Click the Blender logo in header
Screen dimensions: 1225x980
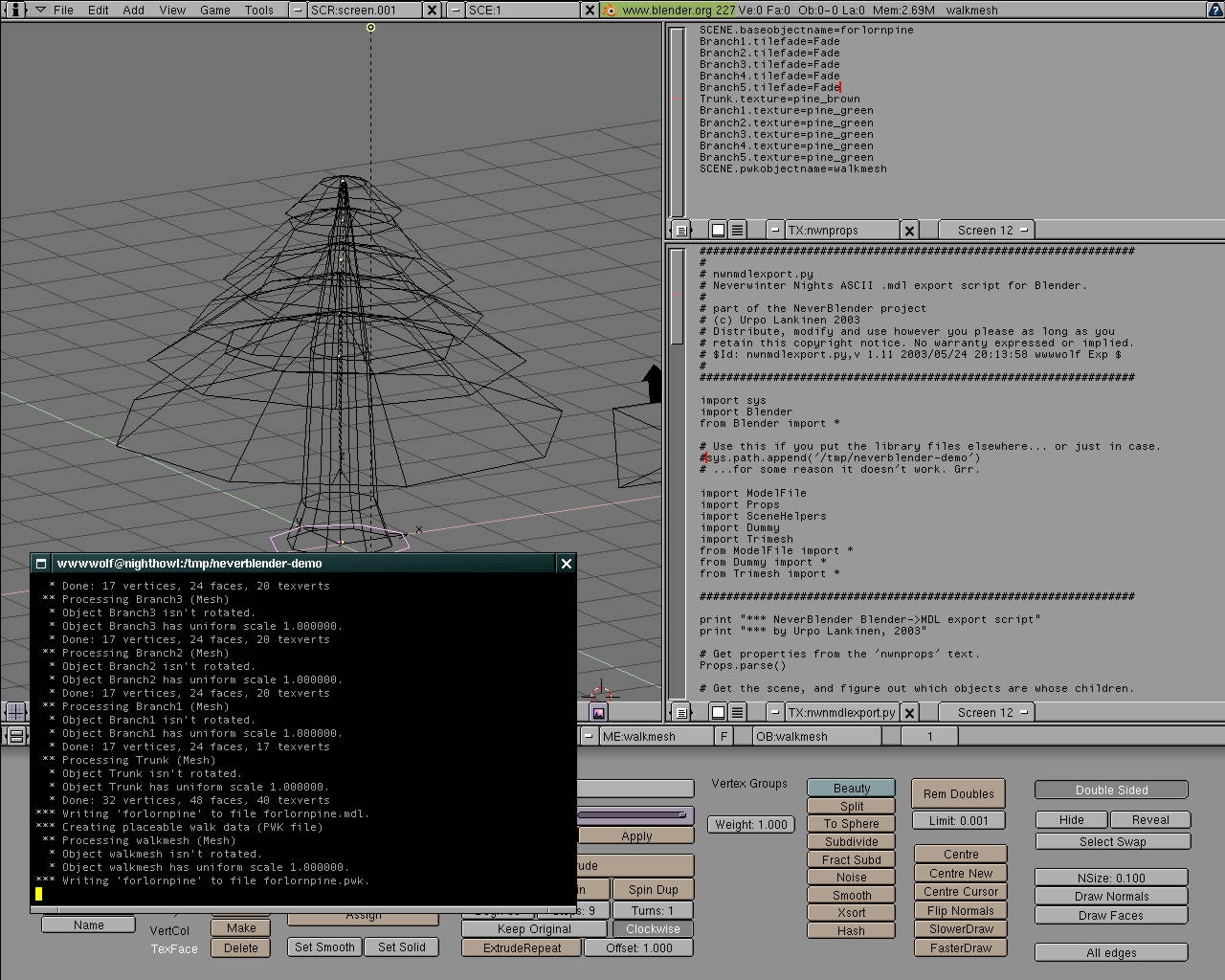[x=610, y=10]
